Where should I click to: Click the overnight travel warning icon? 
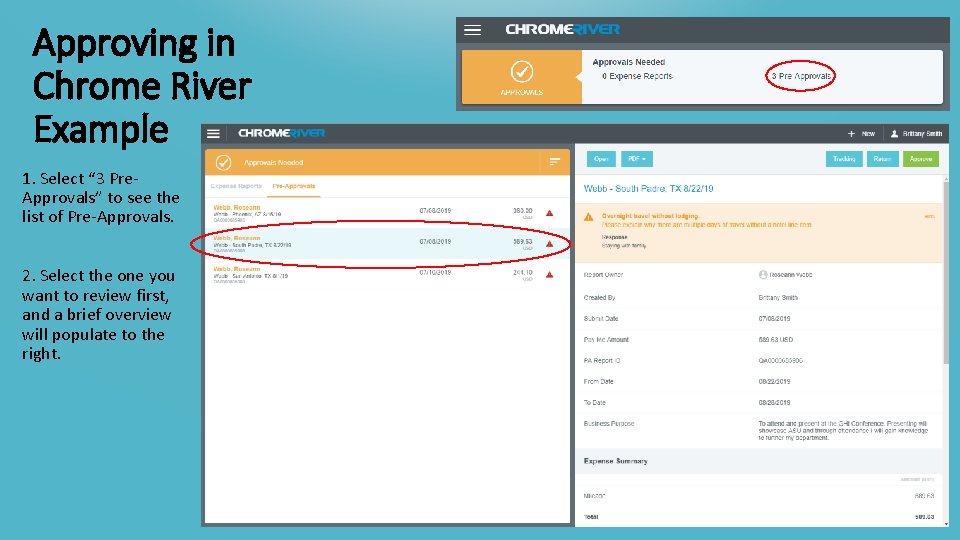tap(588, 217)
